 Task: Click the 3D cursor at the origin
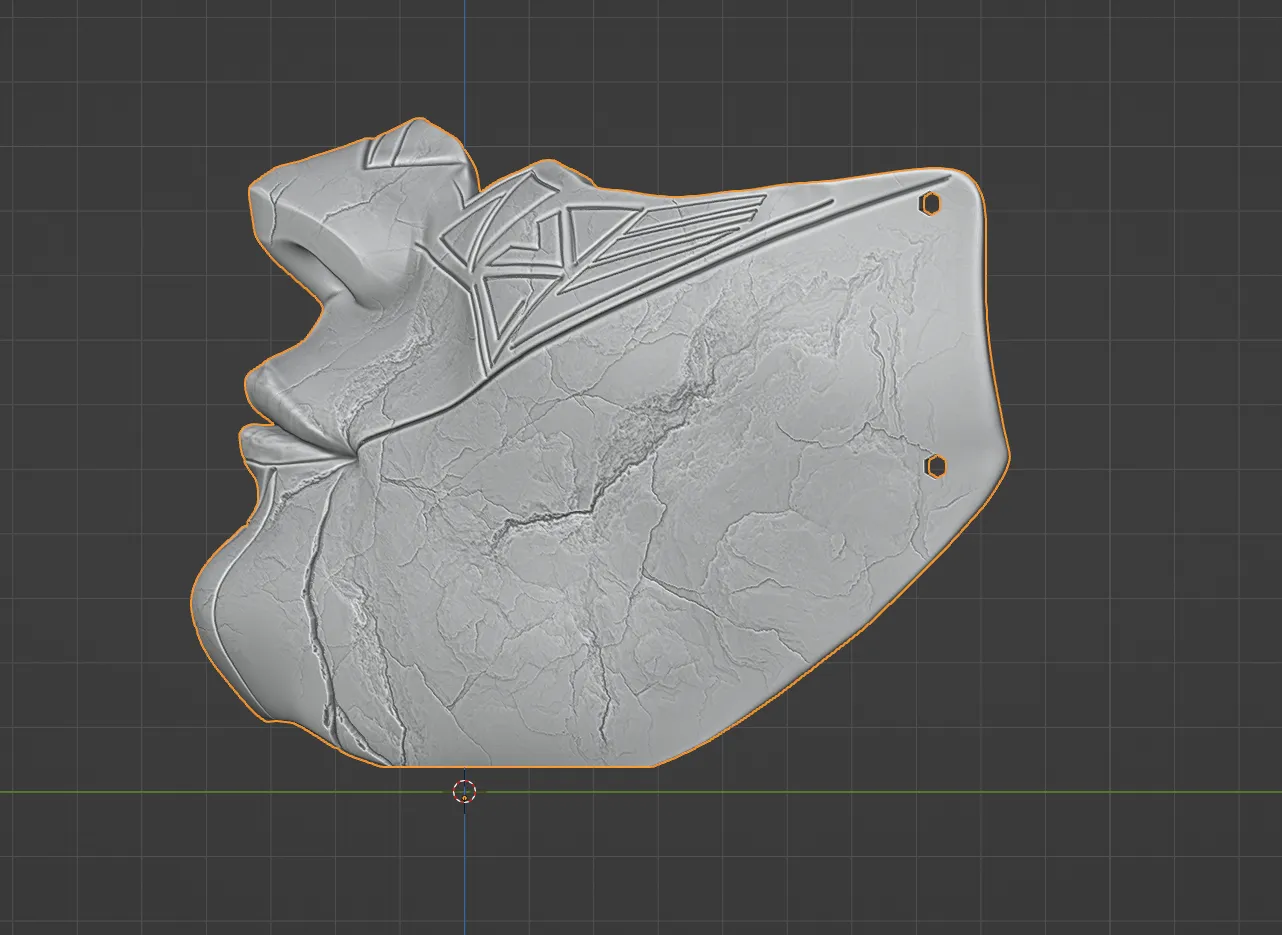[465, 792]
